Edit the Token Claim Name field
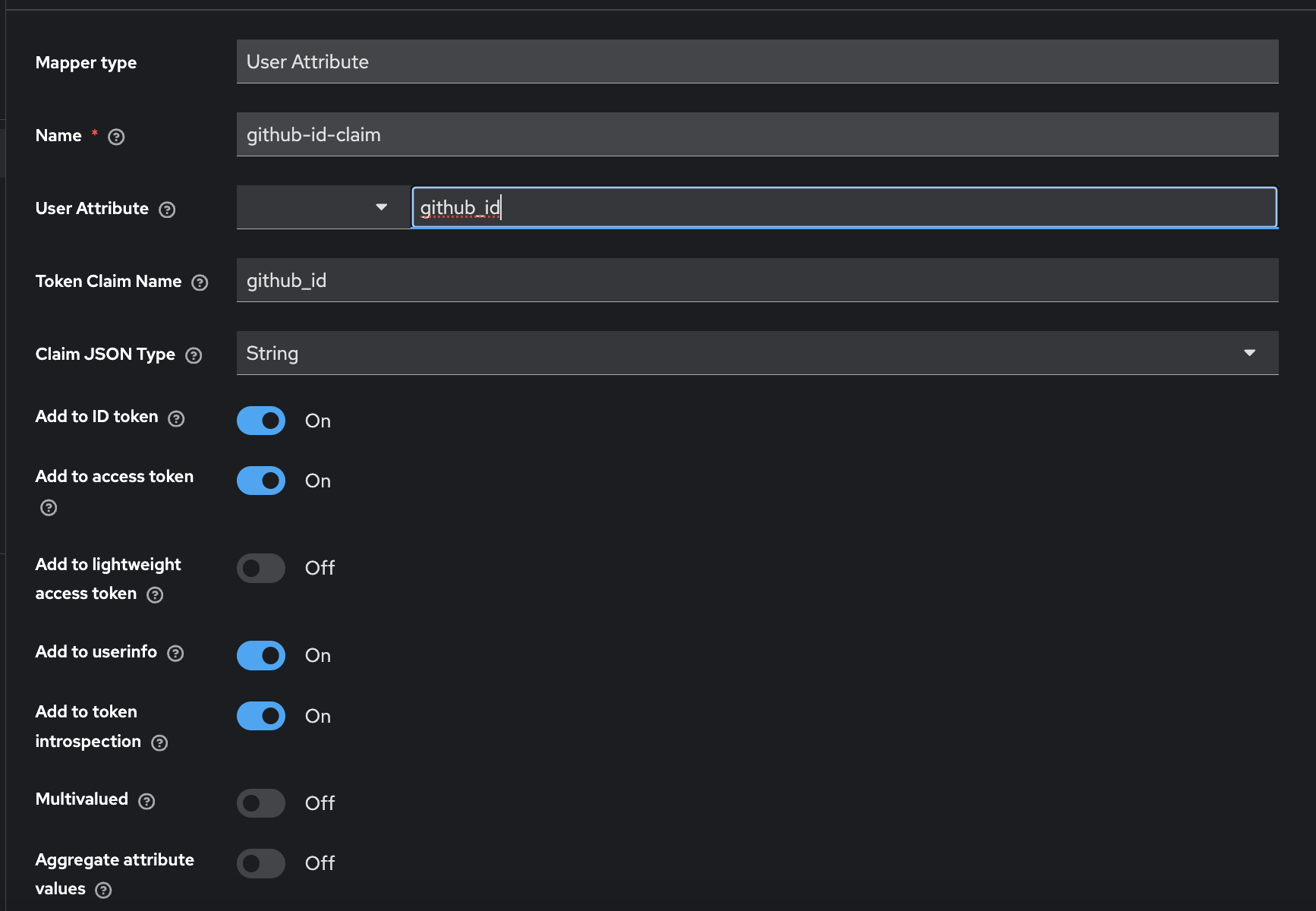 [x=757, y=280]
